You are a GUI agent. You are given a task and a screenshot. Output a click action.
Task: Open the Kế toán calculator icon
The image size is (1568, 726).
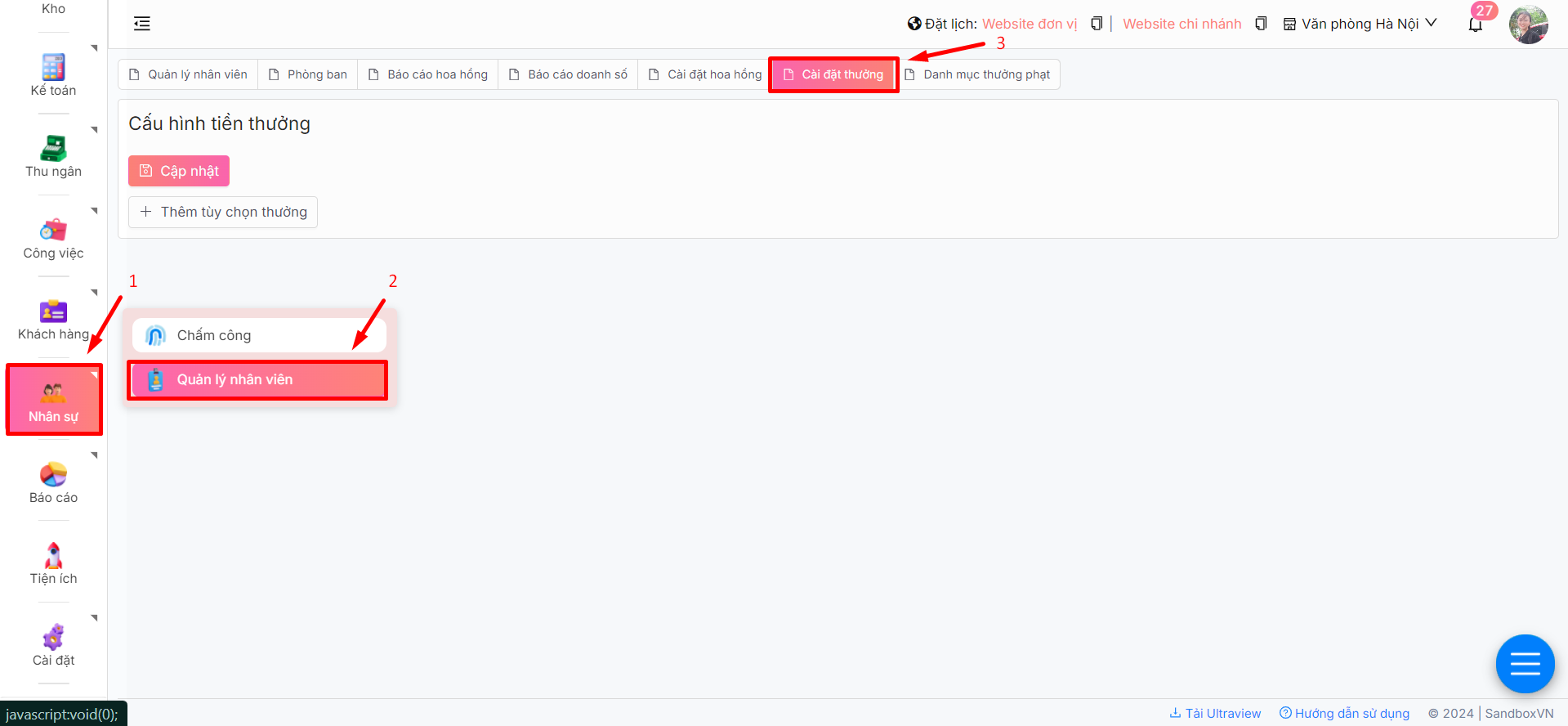point(53,67)
